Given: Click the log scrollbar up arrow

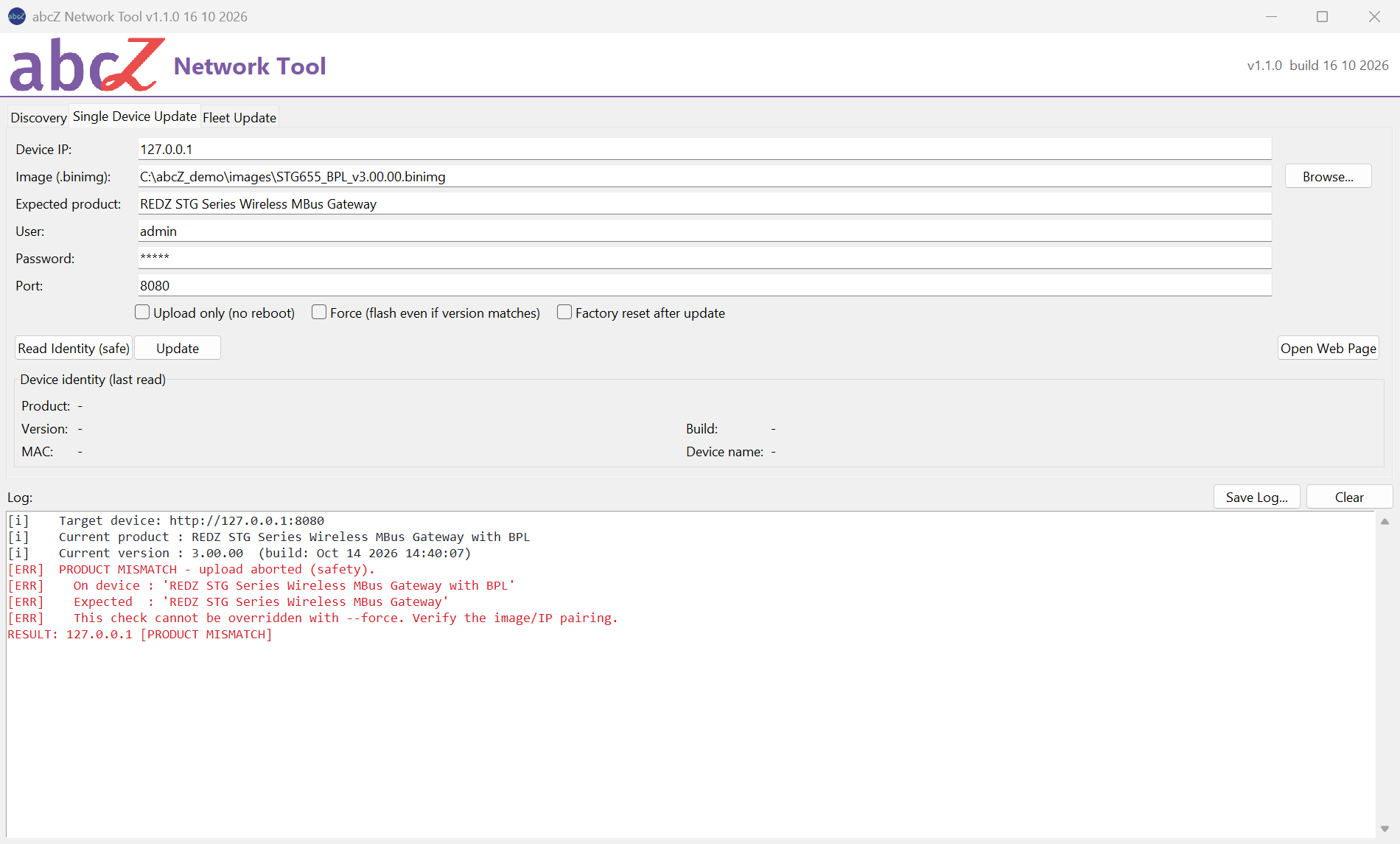Looking at the screenshot, I should (x=1385, y=521).
